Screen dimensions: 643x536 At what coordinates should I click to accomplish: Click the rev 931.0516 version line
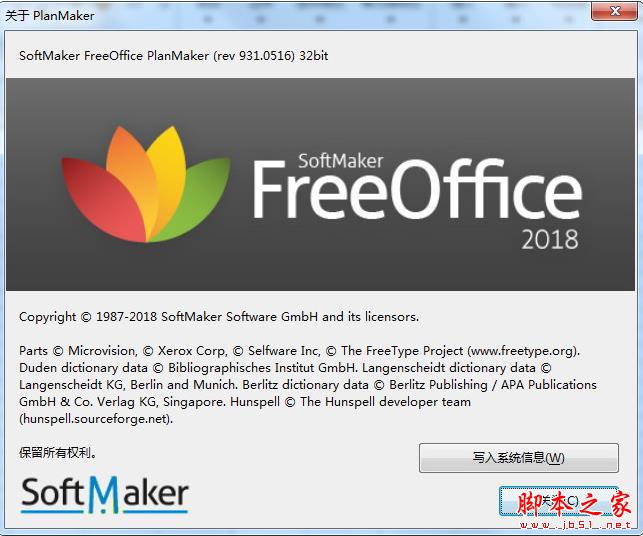(x=173, y=56)
